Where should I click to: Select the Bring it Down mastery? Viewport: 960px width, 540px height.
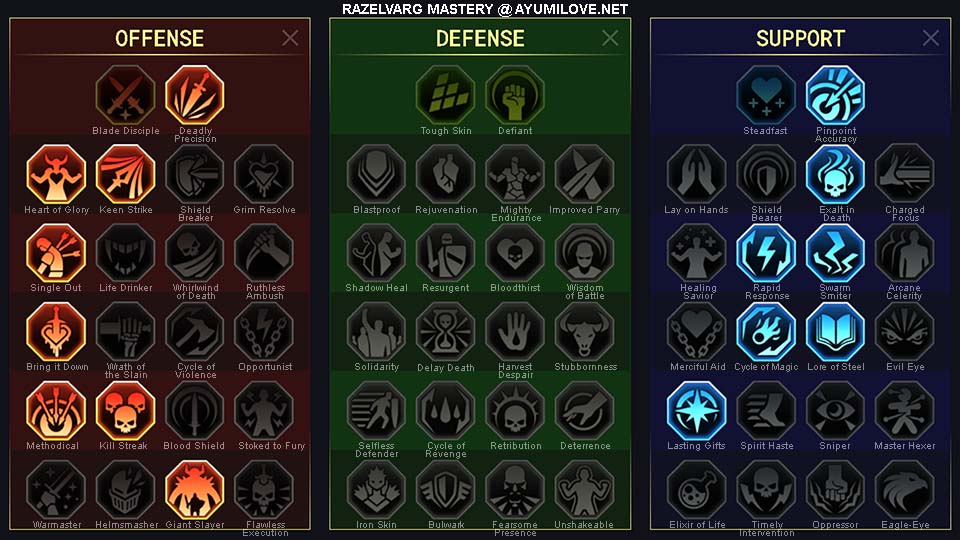tap(56, 332)
